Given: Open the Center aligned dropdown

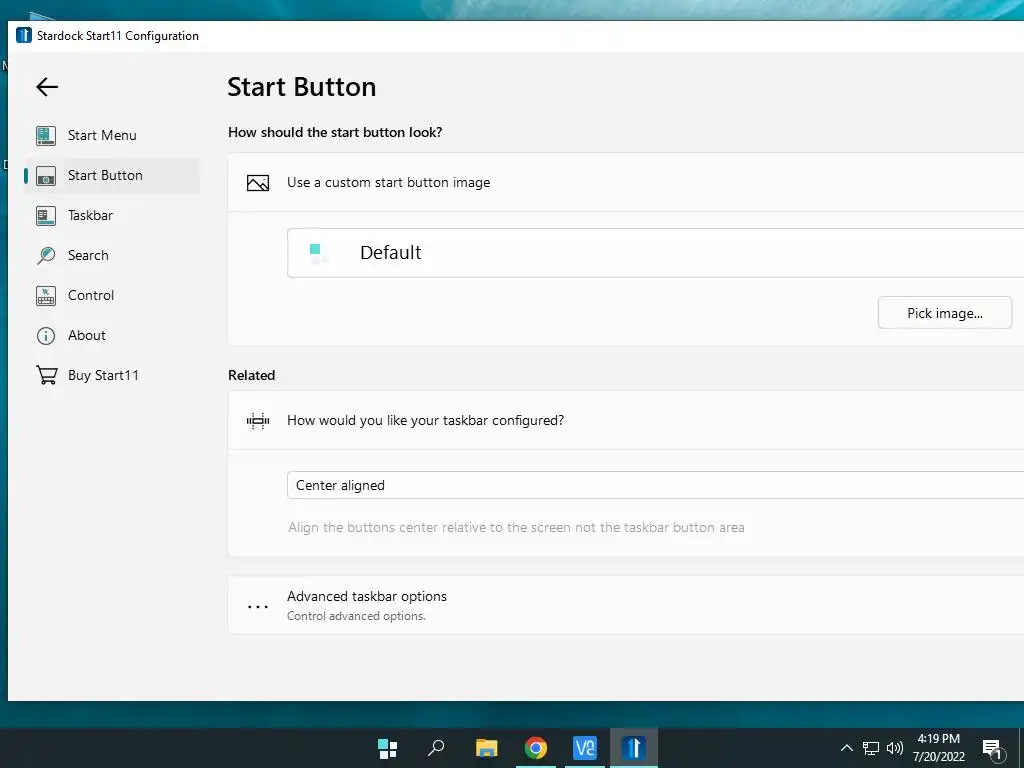Looking at the screenshot, I should [x=655, y=485].
